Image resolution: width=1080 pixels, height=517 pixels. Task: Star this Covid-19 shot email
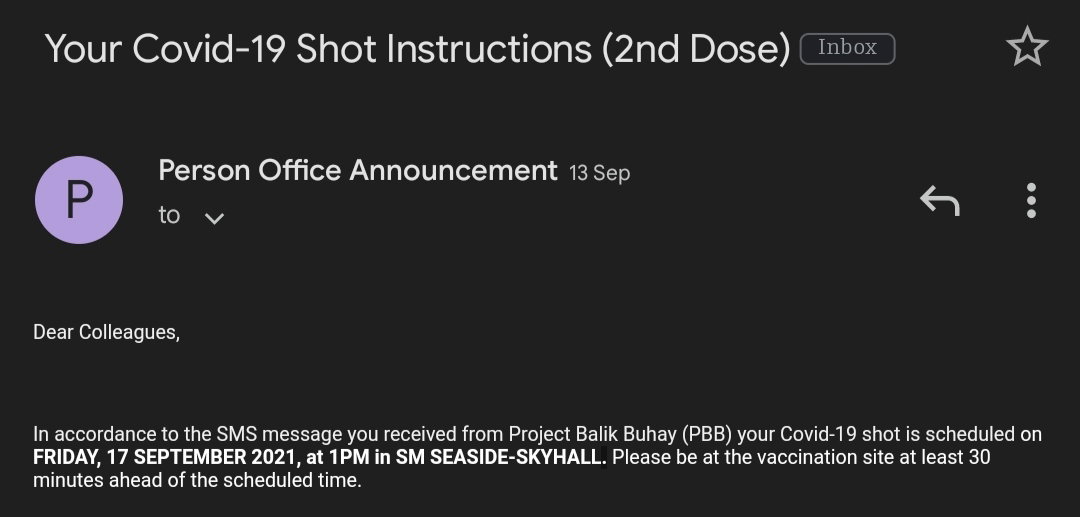[1026, 47]
